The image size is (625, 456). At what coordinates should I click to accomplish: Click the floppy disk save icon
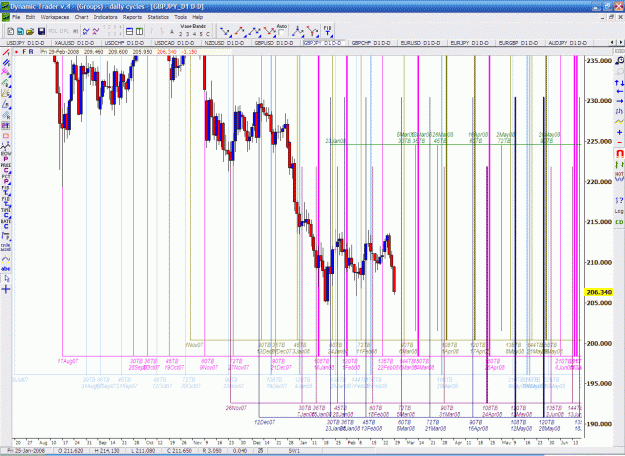pos(41,31)
